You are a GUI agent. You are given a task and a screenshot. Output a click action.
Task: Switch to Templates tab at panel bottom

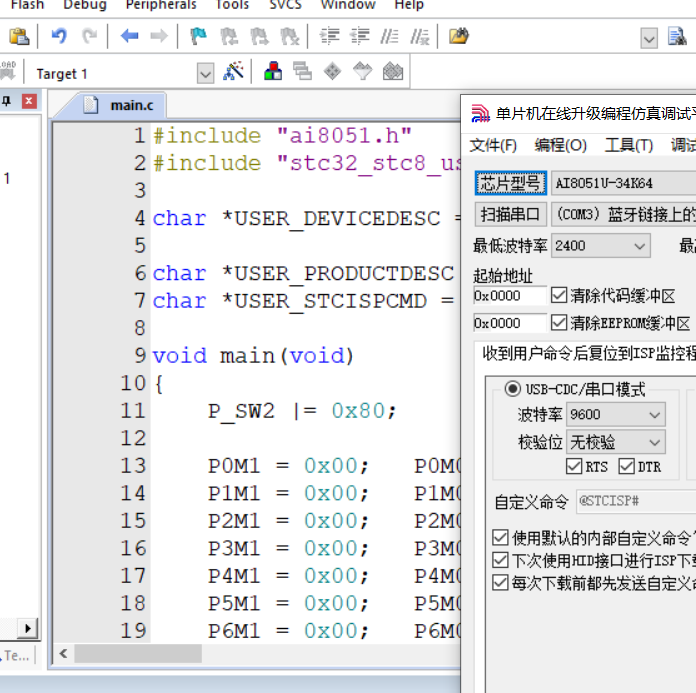[x=16, y=656]
